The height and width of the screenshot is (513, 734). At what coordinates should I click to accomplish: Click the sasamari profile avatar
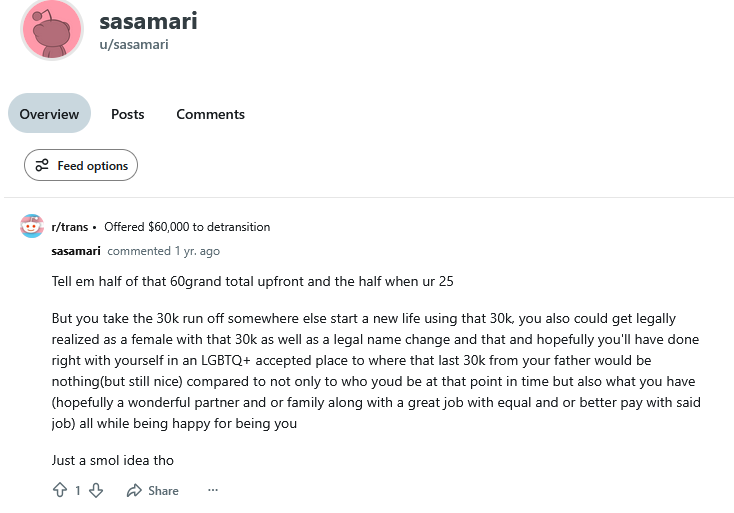coord(52,29)
